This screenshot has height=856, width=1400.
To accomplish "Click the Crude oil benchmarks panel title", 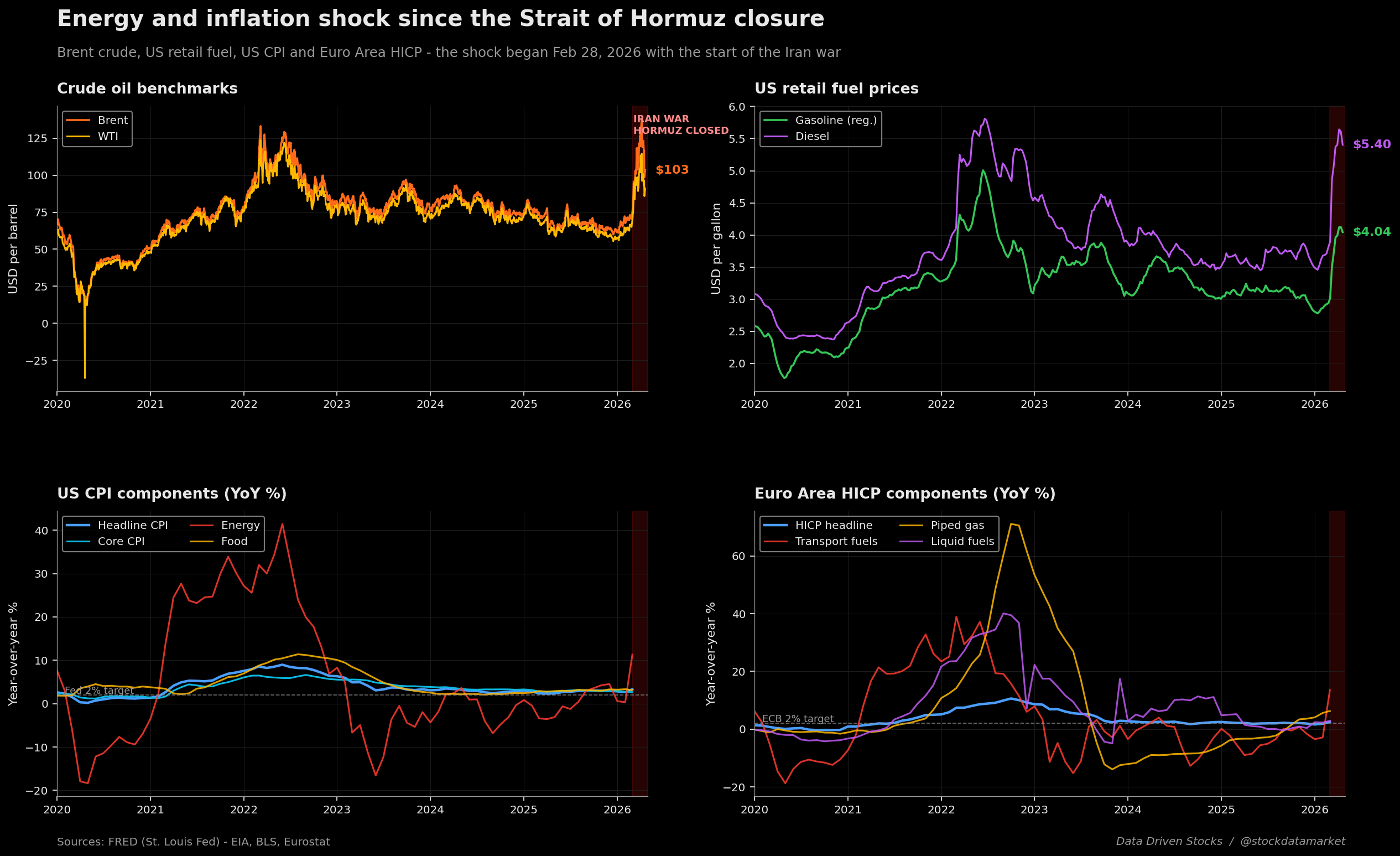I will tap(147, 89).
